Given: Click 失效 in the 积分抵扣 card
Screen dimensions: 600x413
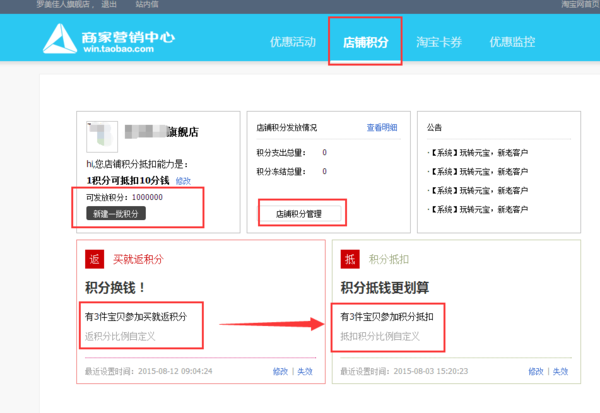Looking at the screenshot, I should 560,371.
